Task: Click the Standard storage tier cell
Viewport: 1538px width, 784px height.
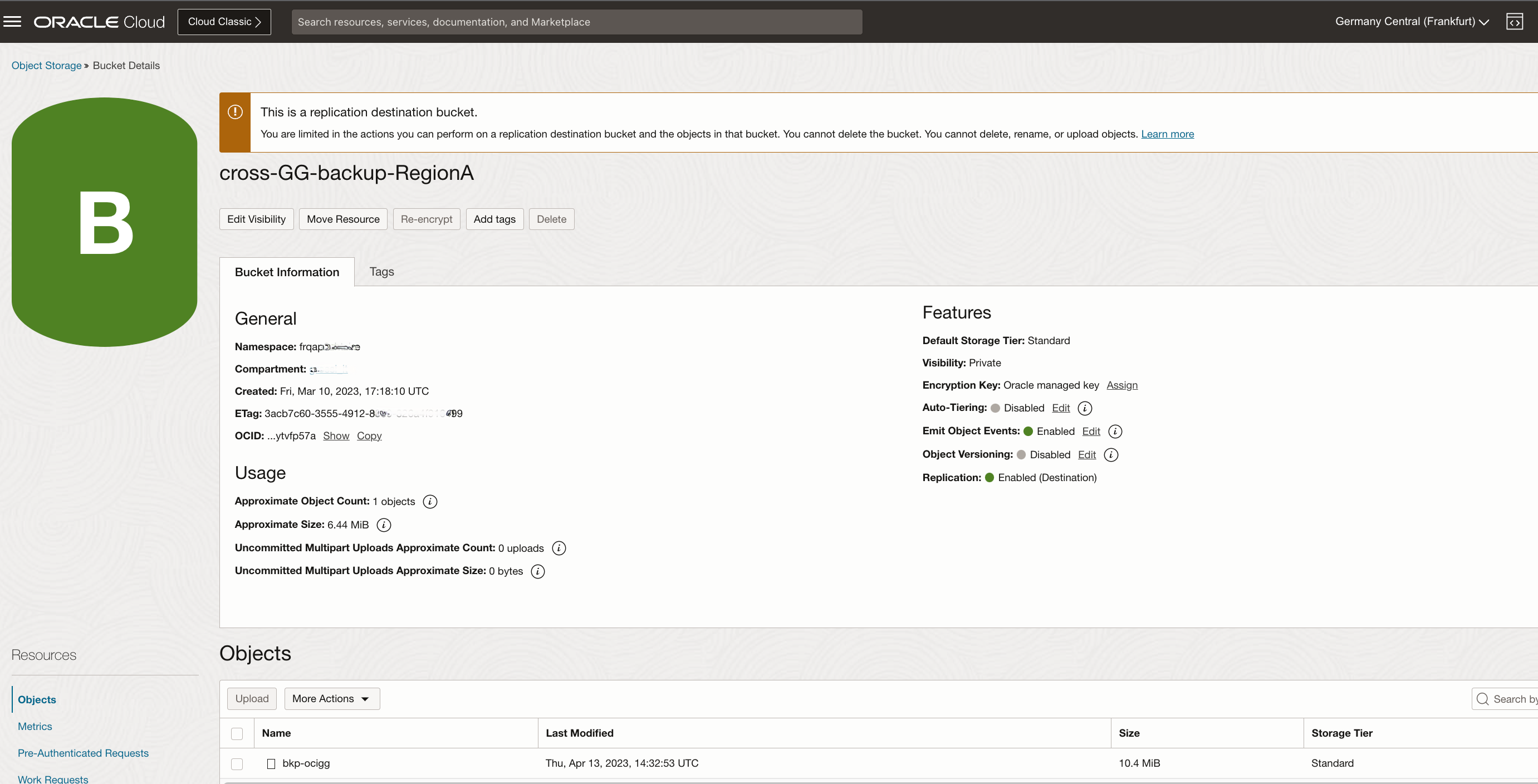Action: click(1332, 763)
